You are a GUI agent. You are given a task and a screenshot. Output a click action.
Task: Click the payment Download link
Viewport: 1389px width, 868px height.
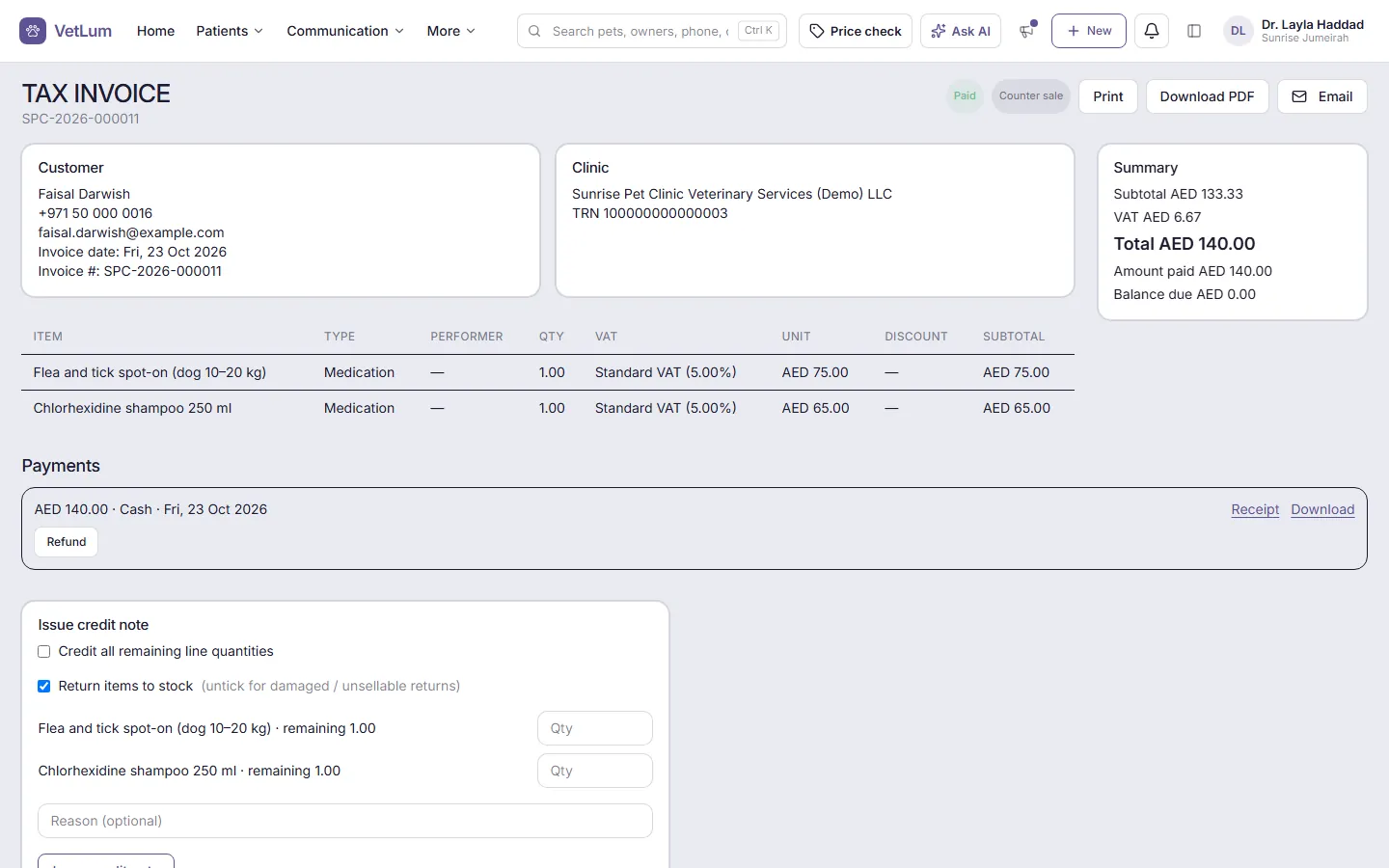tap(1322, 509)
